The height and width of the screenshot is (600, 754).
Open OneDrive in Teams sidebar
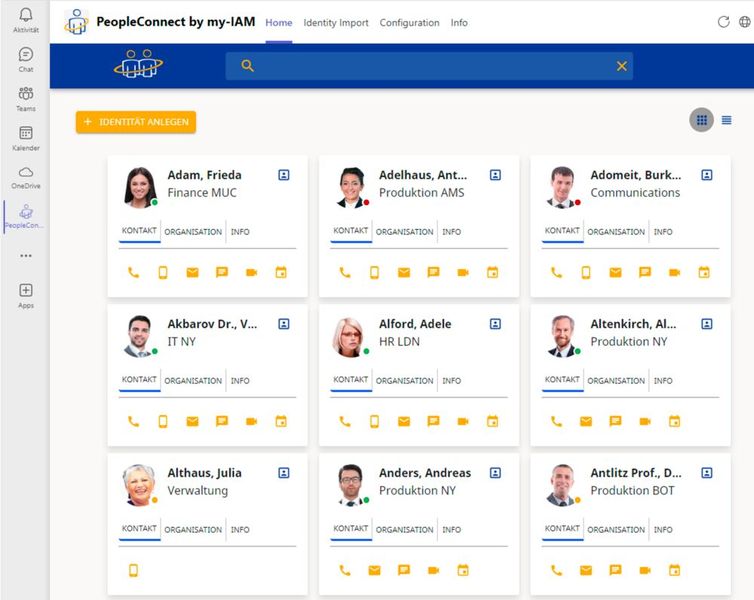pyautogui.click(x=25, y=177)
